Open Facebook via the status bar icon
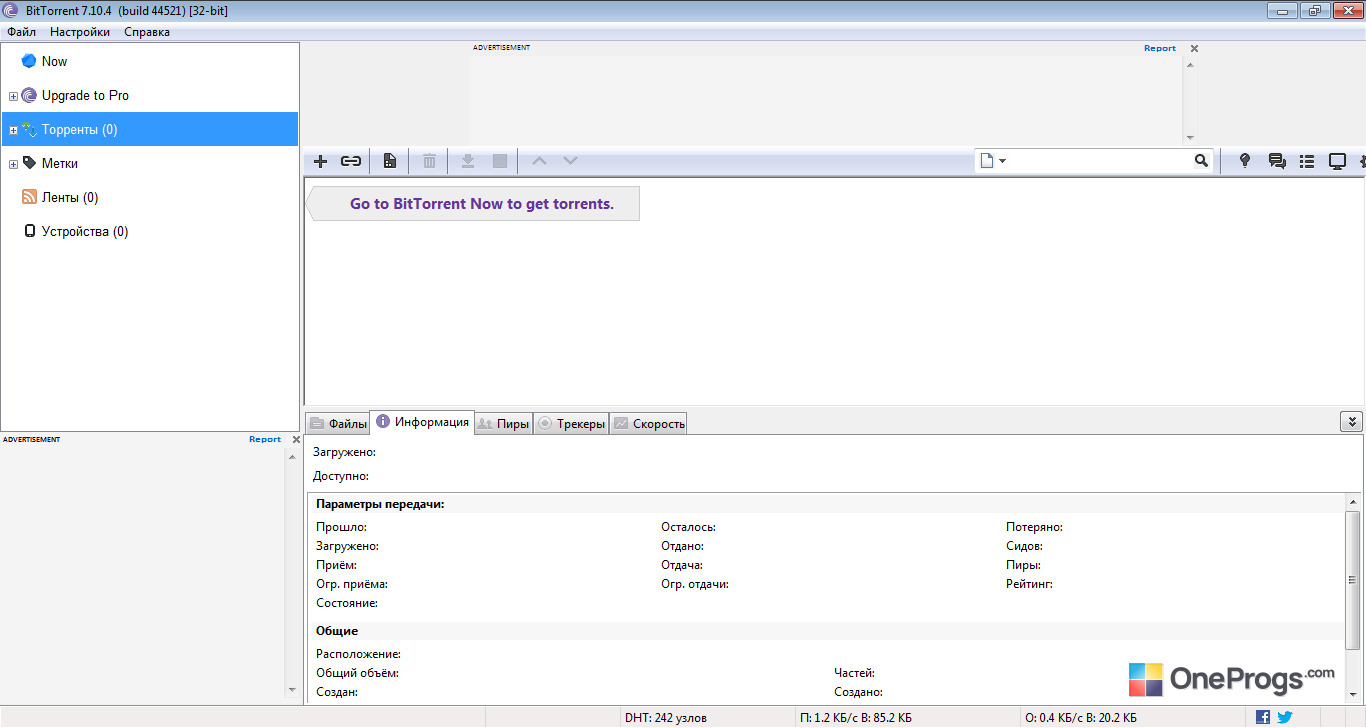Screen dimensions: 1366x728 pos(1263,717)
